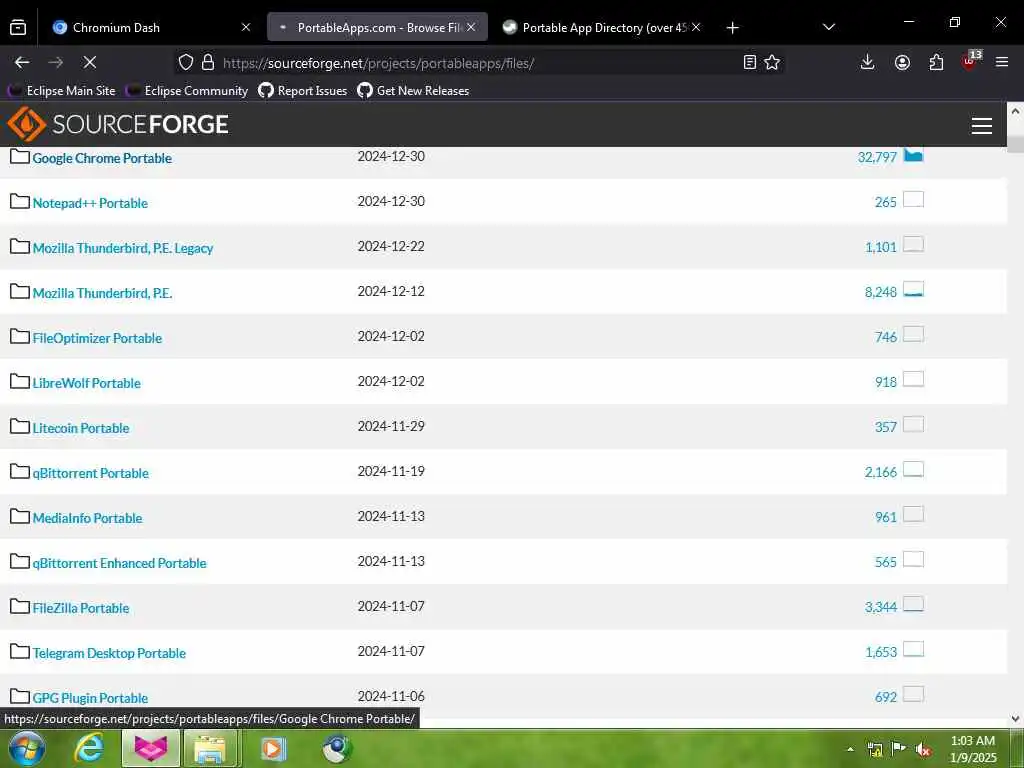This screenshot has width=1024, height=768.
Task: Close the Portable App Directory tab
Action: pos(696,27)
